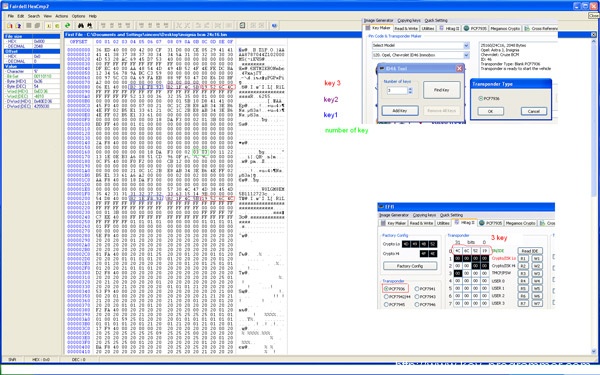
Task: Open Search menu in HexCmp
Action: (x=34, y=16)
